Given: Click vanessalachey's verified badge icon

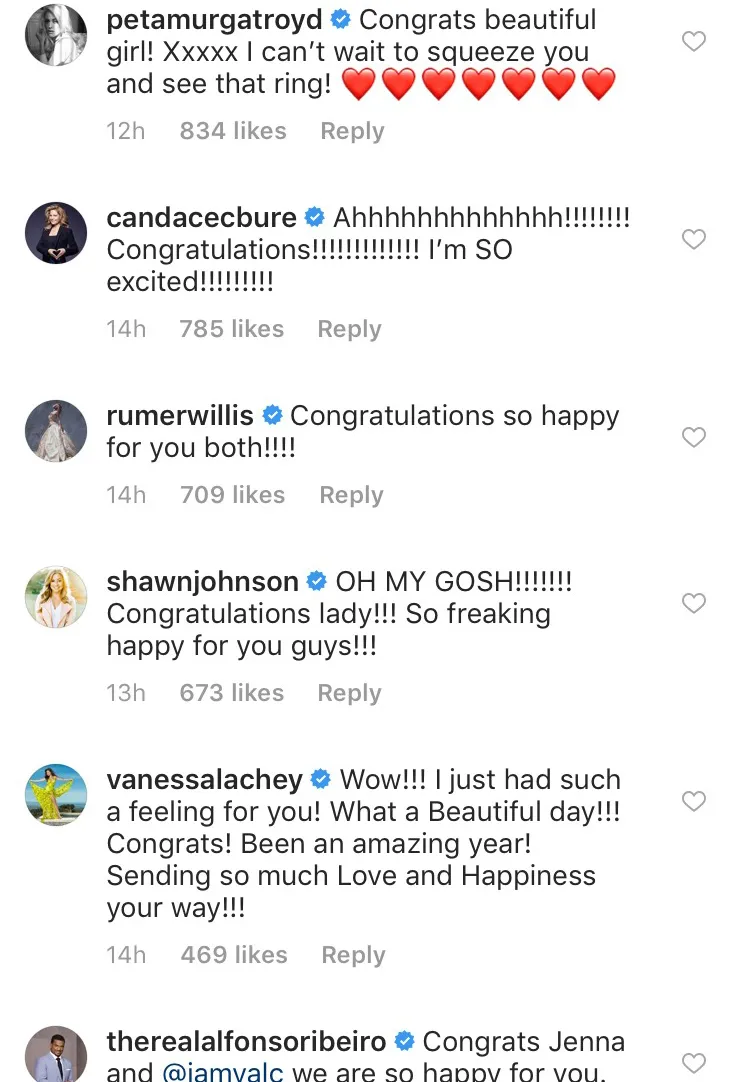Looking at the screenshot, I should pos(320,779).
